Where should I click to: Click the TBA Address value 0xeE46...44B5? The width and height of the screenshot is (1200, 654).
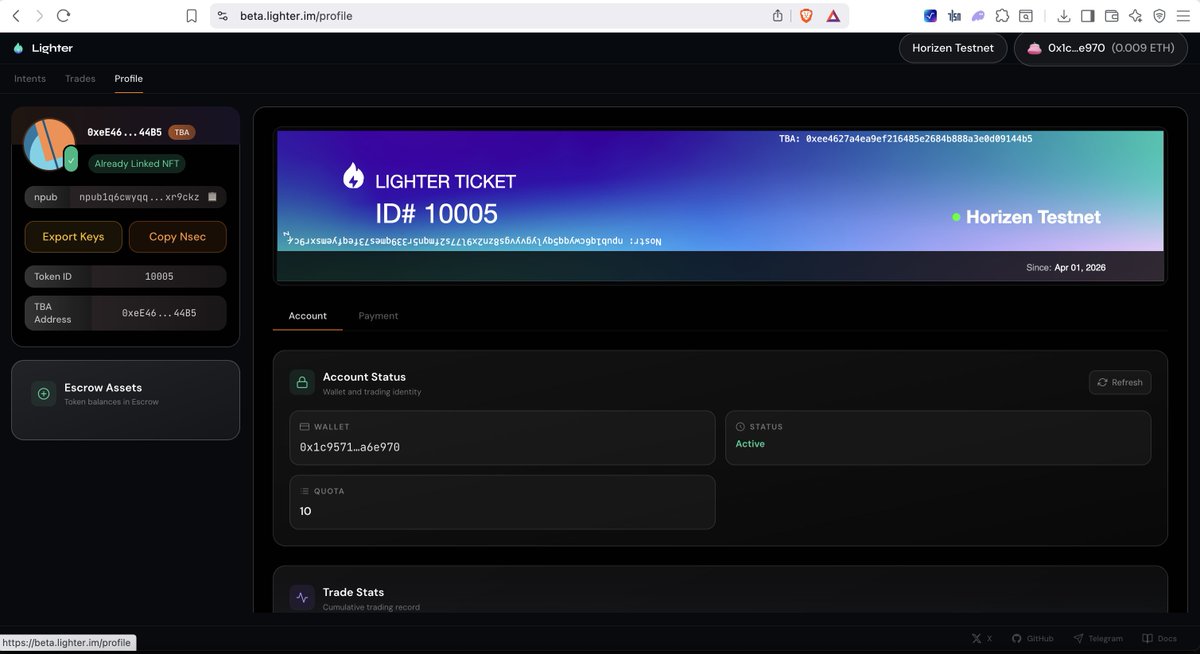[x=159, y=313]
